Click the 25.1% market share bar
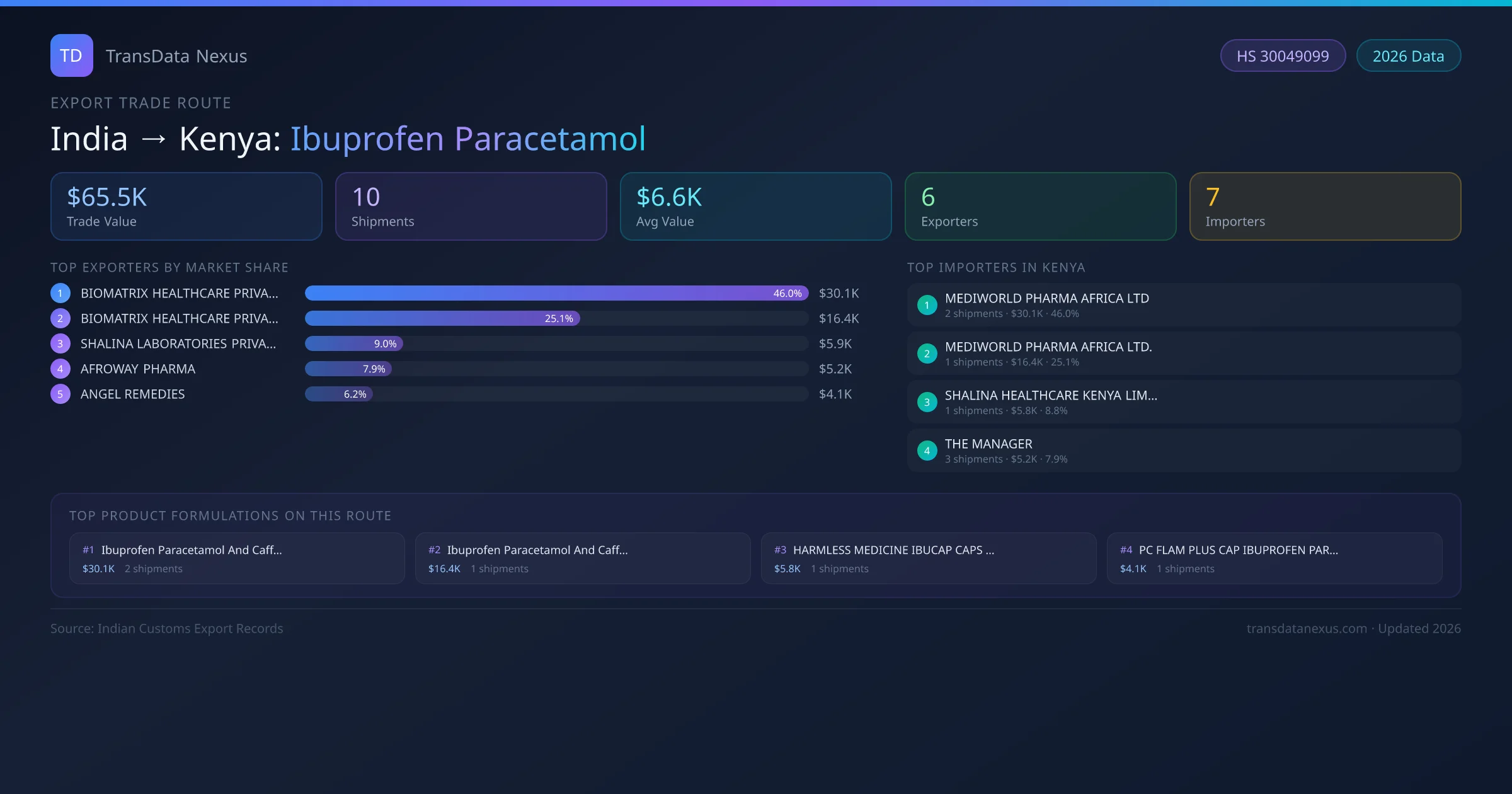 (442, 318)
